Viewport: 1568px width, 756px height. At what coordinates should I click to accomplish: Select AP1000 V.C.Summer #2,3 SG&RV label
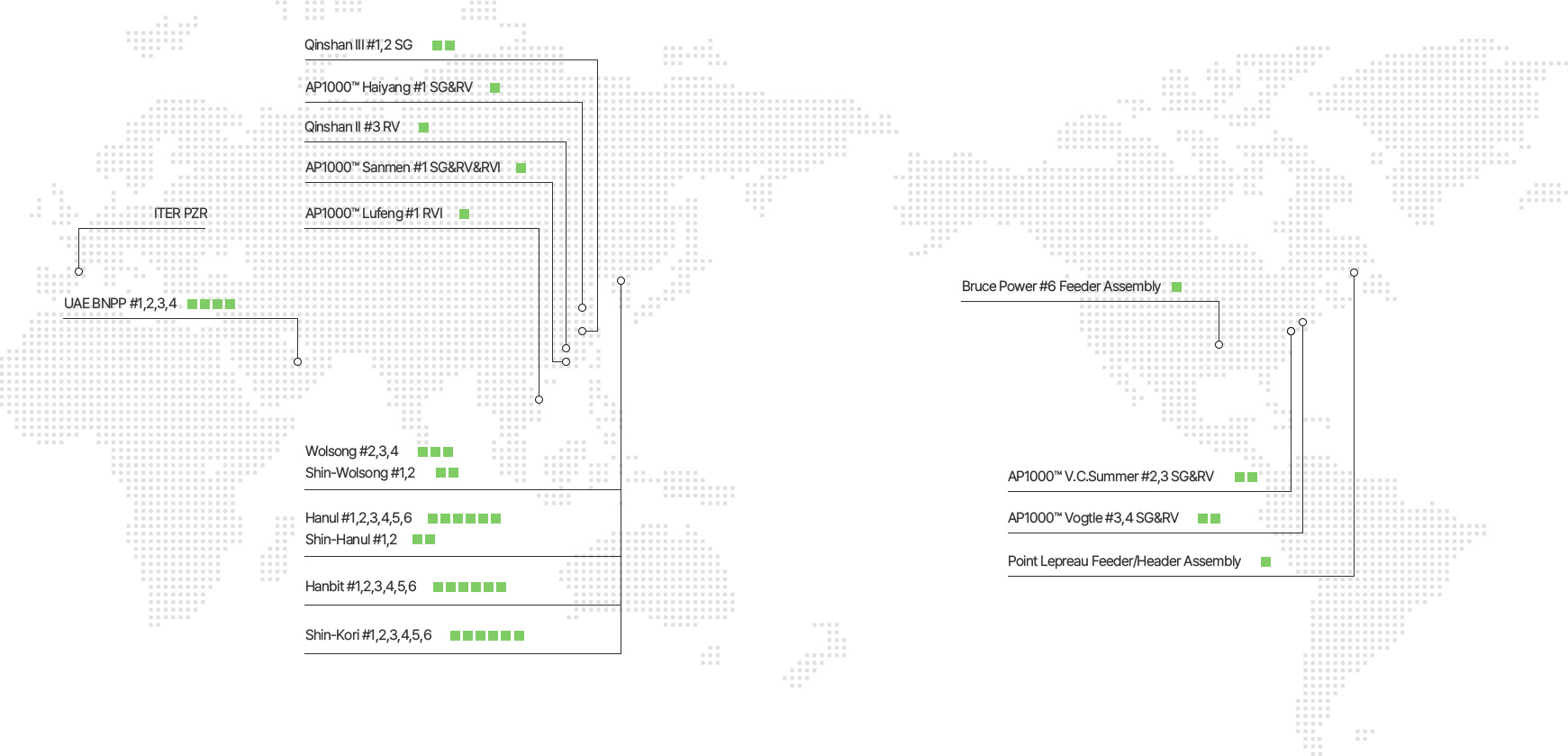(x=1110, y=477)
